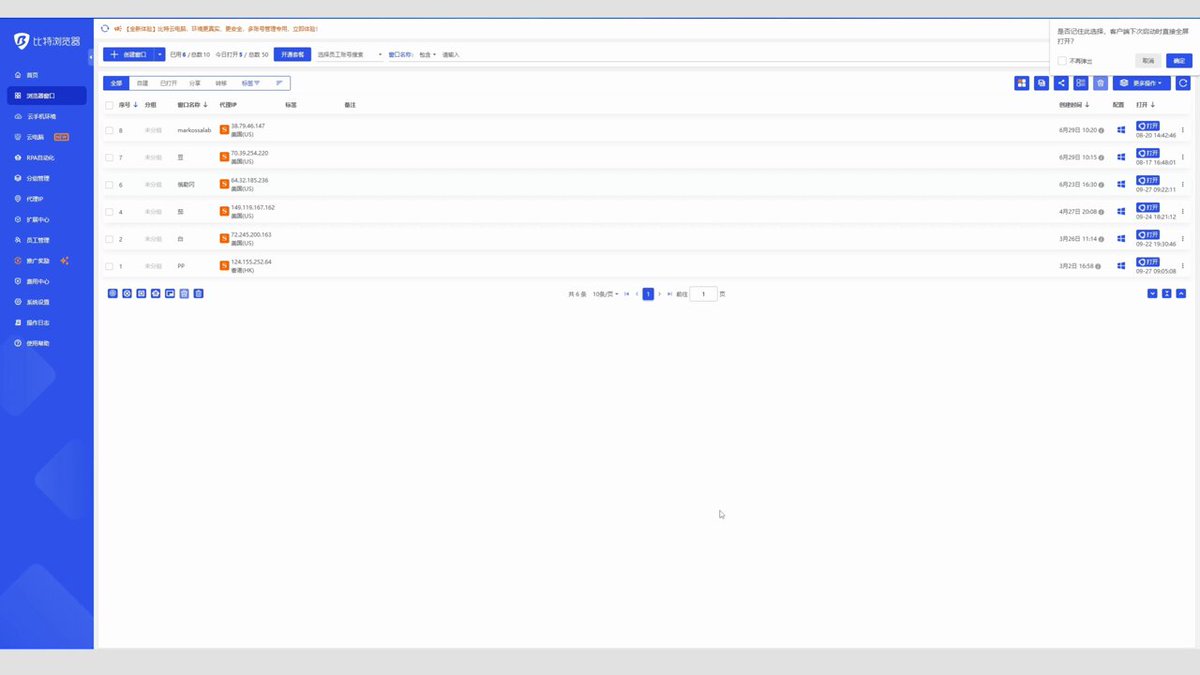The width and height of the screenshot is (1200, 675).
Task: Click the page jump number field
Action: (x=704, y=294)
